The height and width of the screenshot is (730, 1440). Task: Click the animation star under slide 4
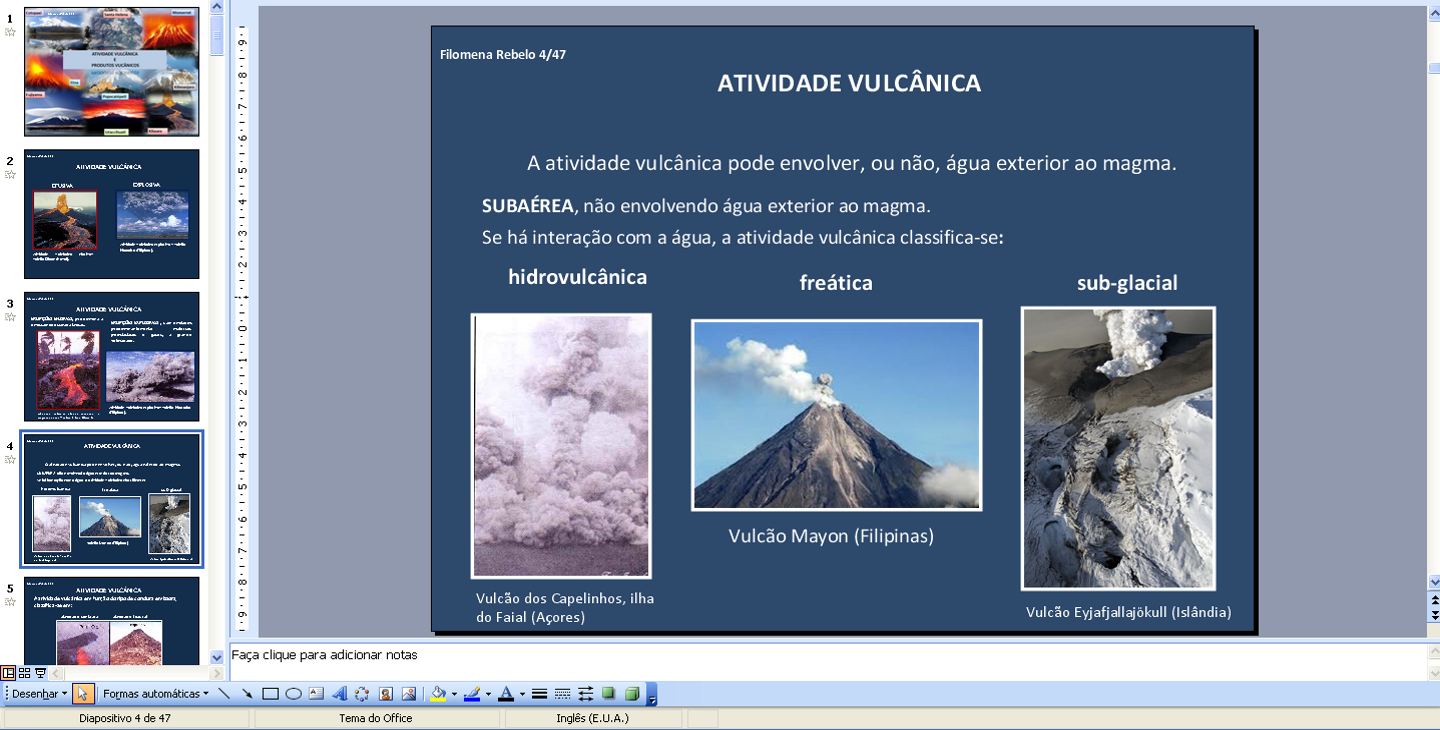click(10, 459)
